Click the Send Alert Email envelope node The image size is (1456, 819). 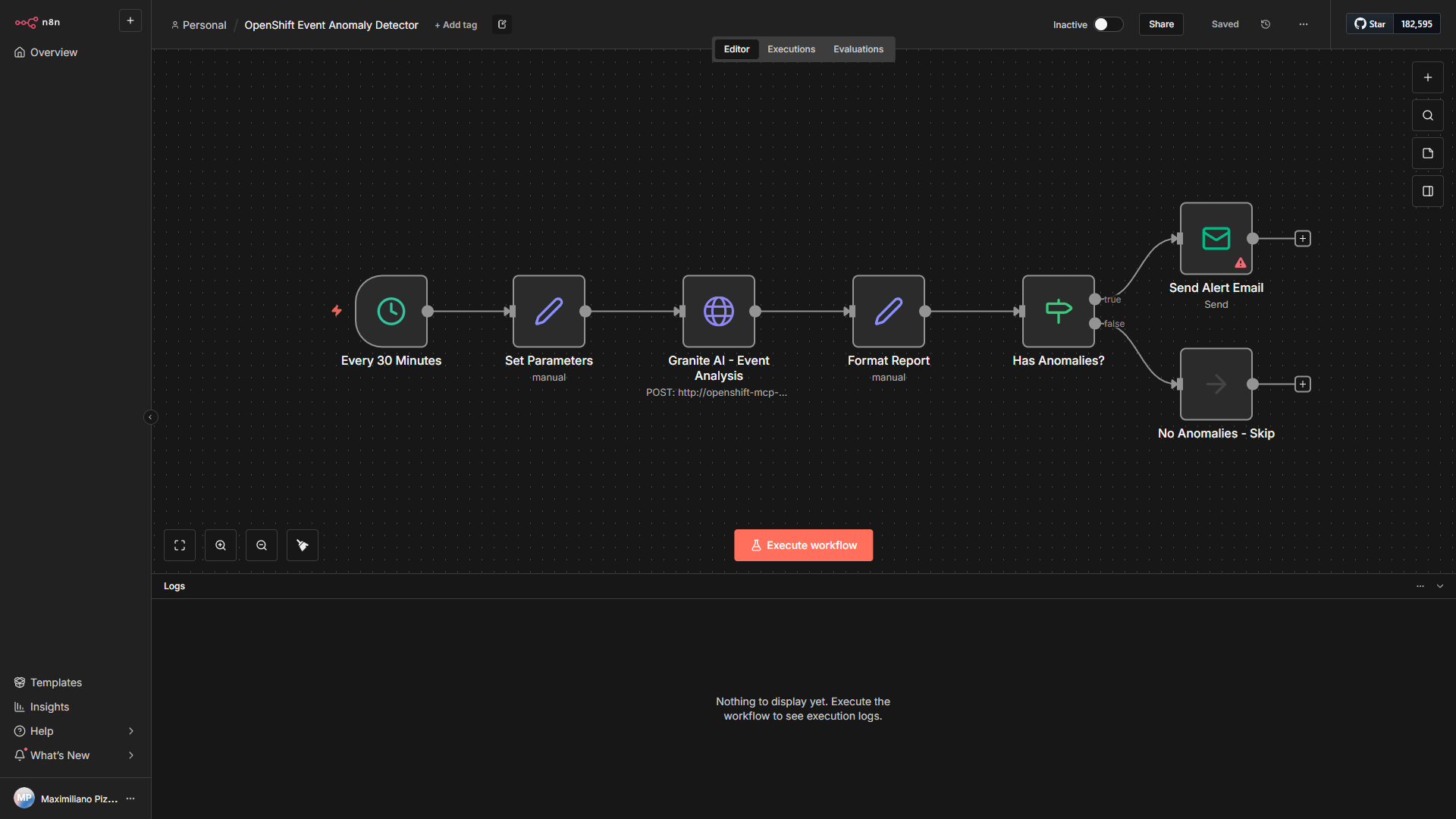pos(1216,238)
